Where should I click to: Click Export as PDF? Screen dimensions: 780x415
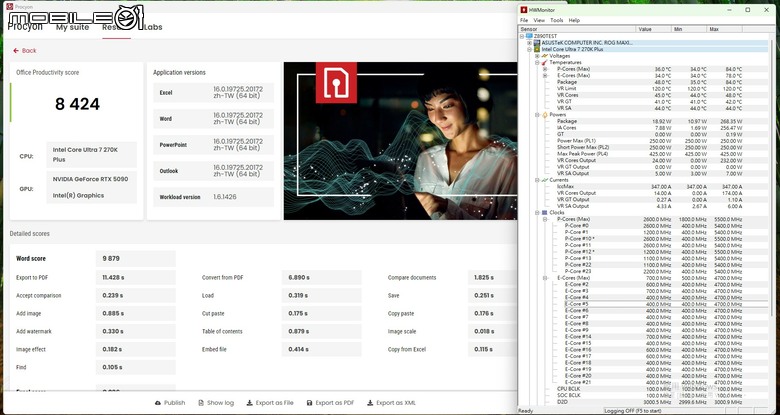click(x=330, y=403)
